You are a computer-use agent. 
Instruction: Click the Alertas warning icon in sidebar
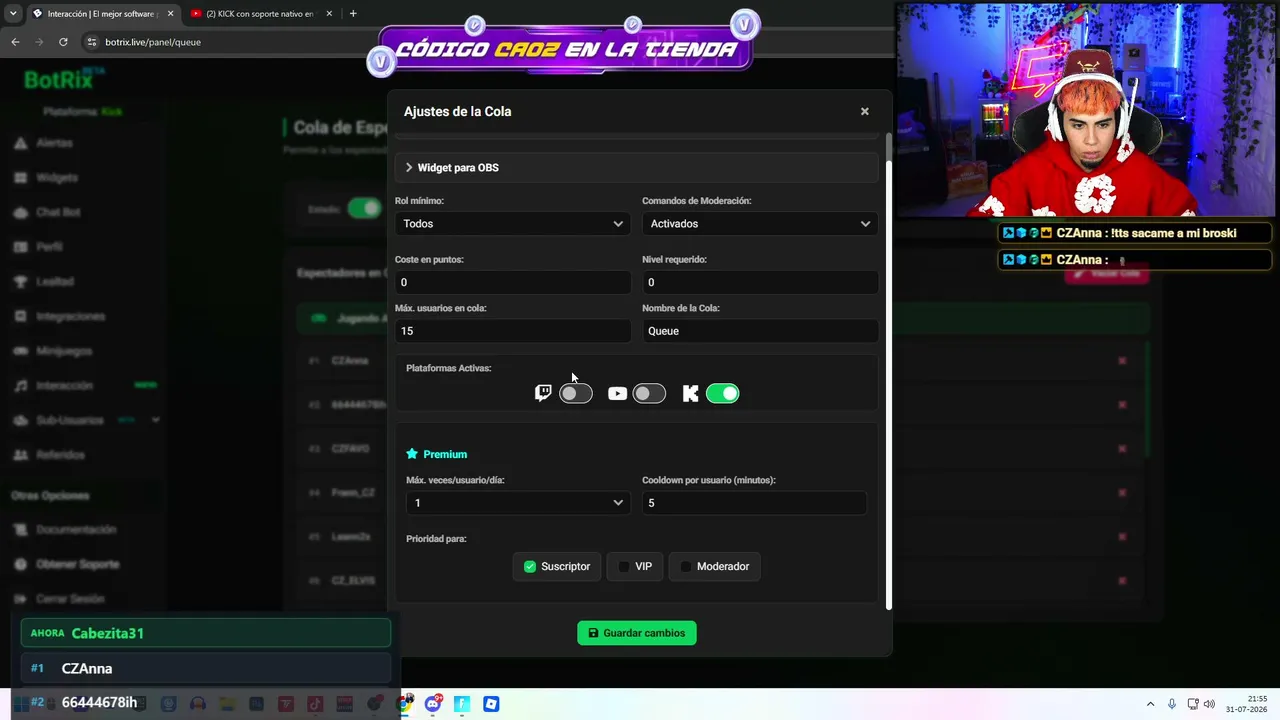(x=20, y=143)
